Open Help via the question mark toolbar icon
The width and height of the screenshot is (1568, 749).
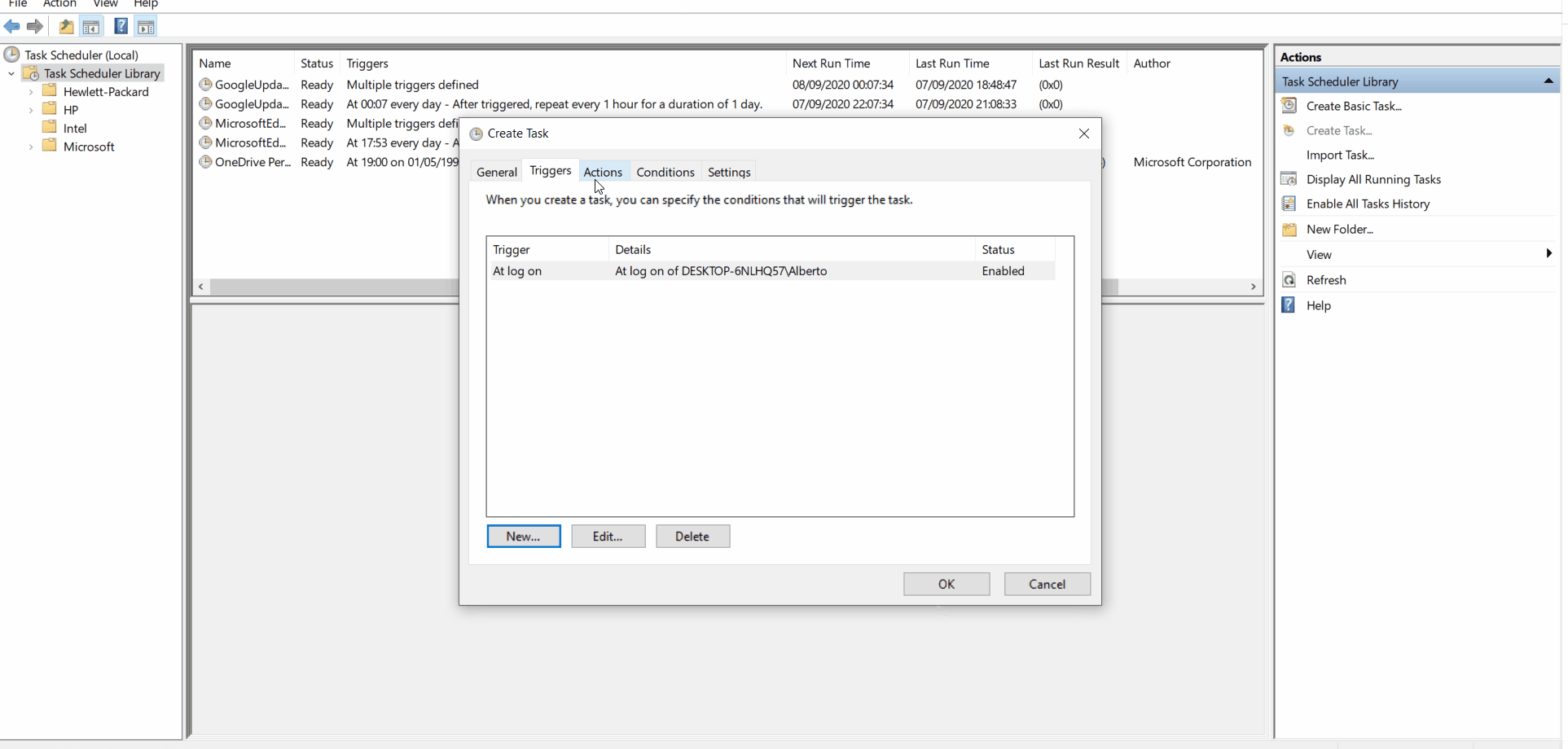pyautogui.click(x=121, y=27)
